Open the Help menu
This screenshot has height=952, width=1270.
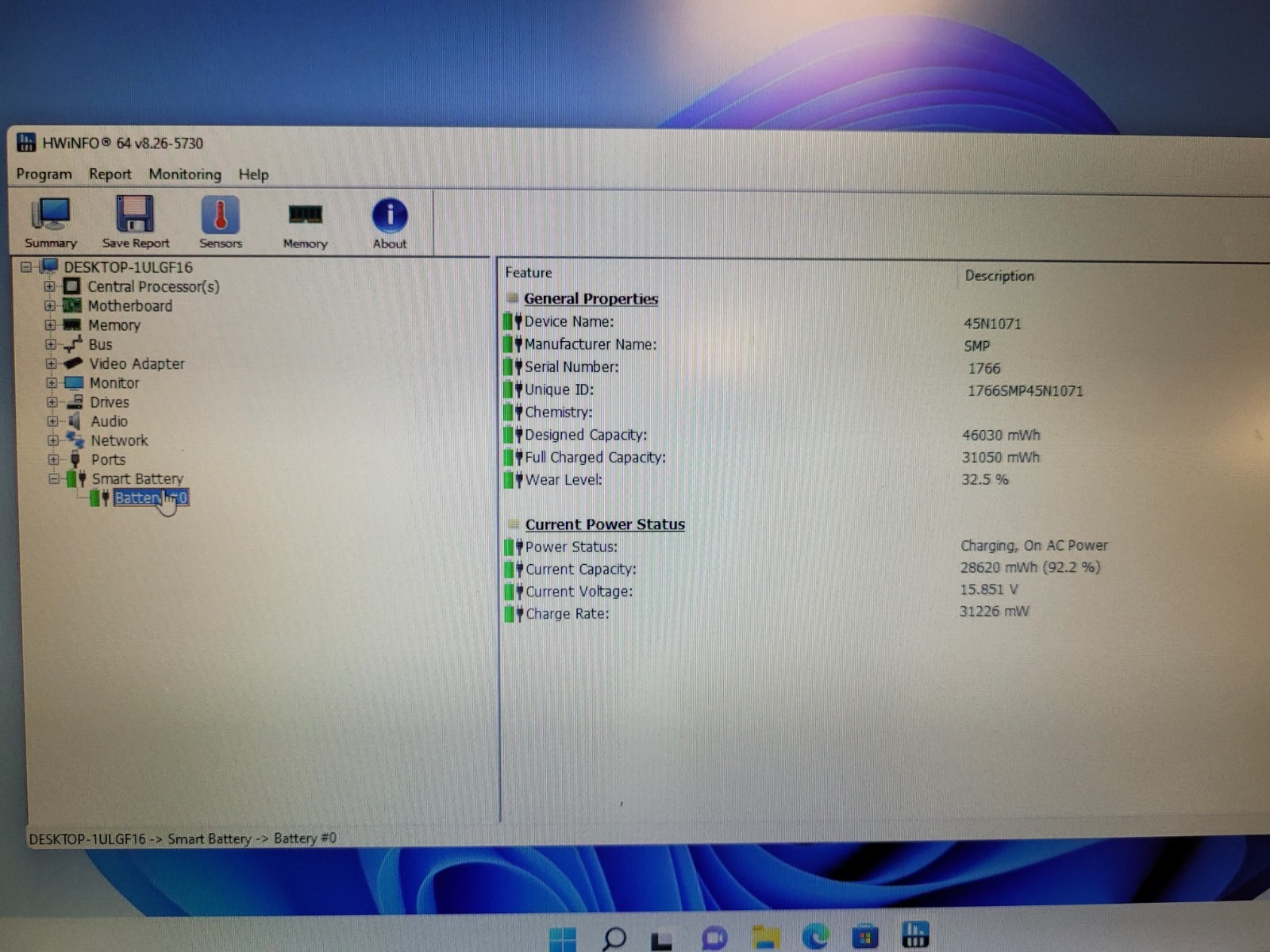point(253,175)
